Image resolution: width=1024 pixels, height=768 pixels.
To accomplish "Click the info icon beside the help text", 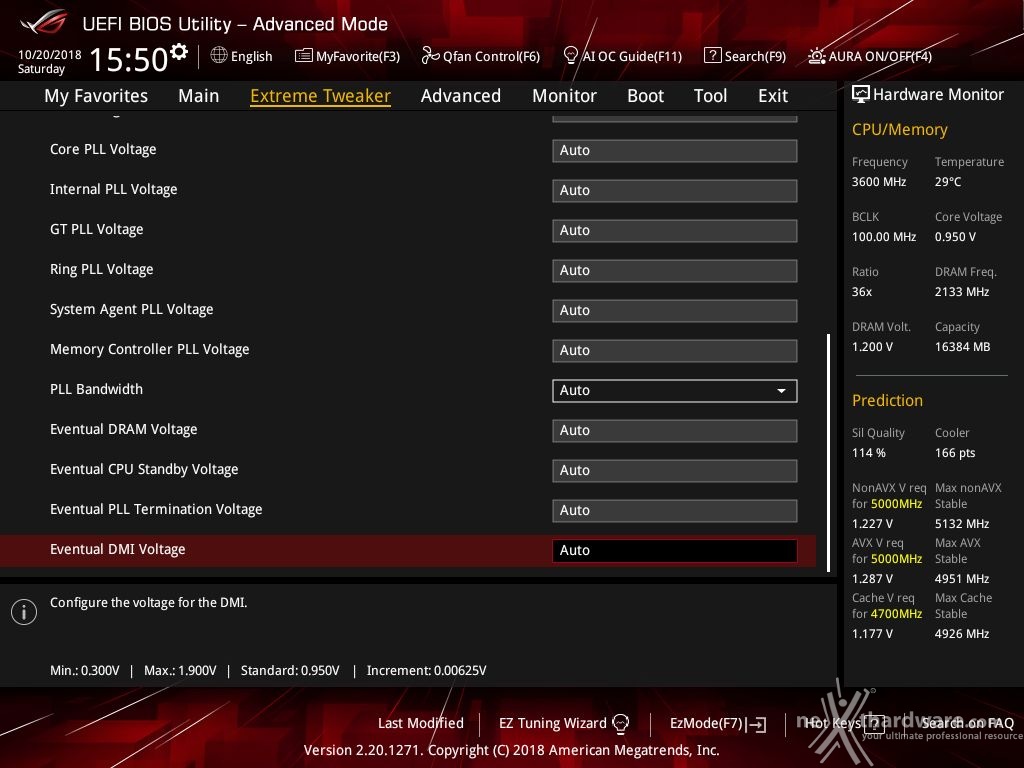I will point(24,611).
